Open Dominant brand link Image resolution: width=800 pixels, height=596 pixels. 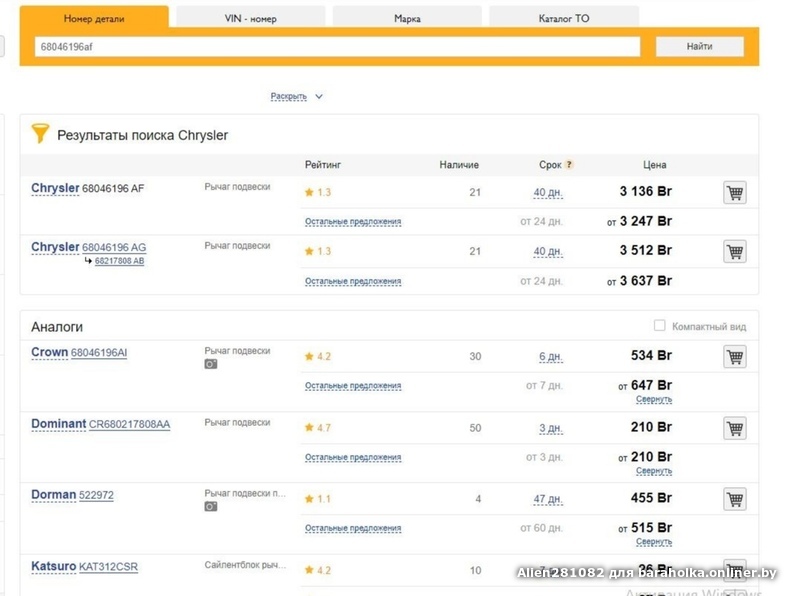pyautogui.click(x=59, y=424)
